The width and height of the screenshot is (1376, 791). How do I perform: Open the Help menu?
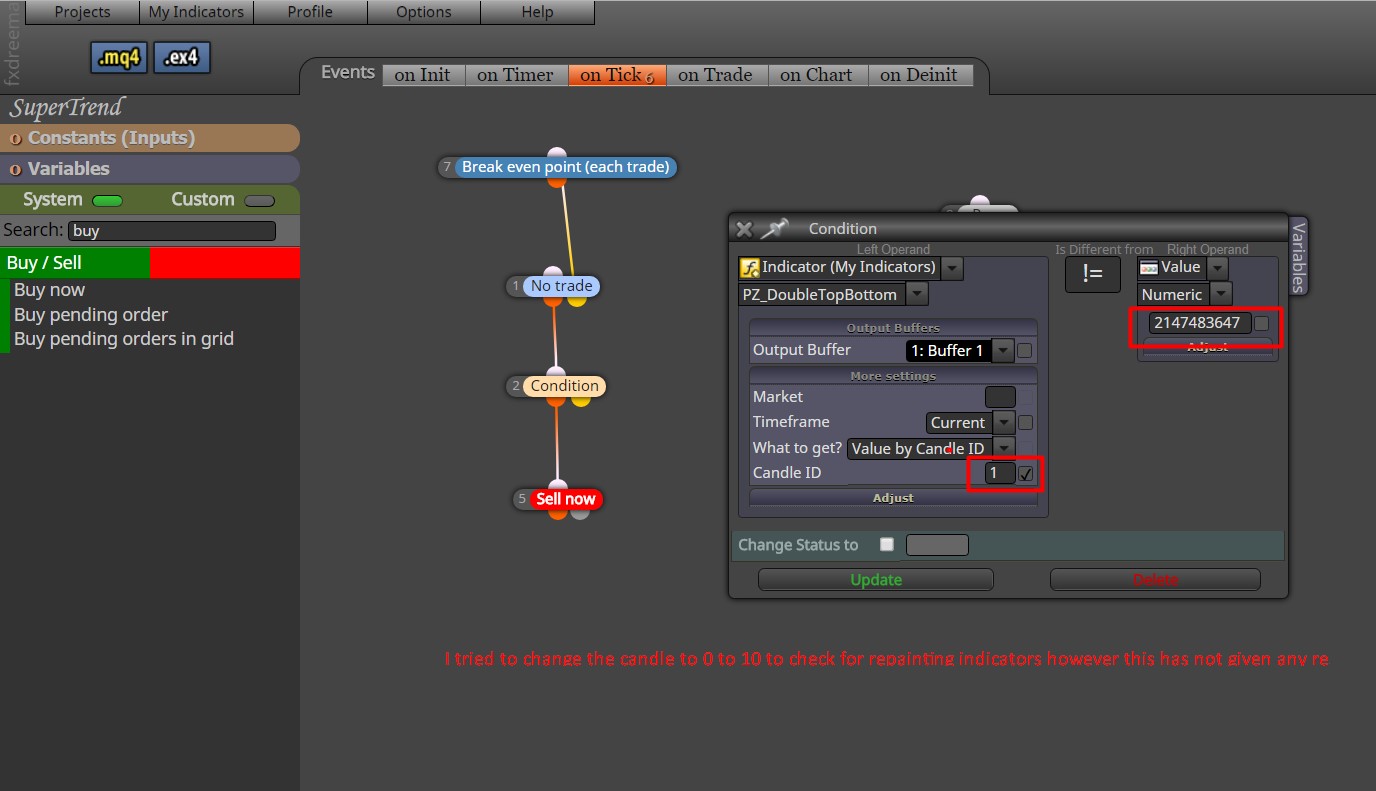click(x=537, y=12)
